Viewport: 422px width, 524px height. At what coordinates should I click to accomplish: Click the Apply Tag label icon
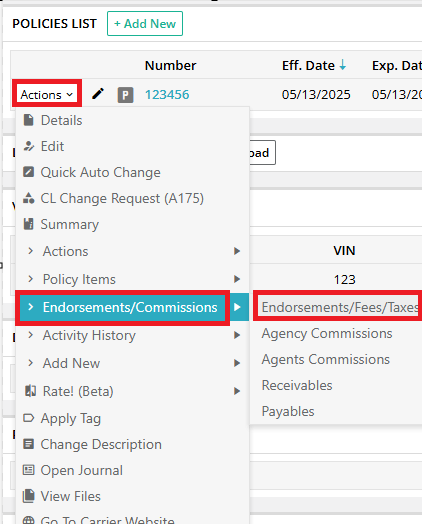(28, 418)
